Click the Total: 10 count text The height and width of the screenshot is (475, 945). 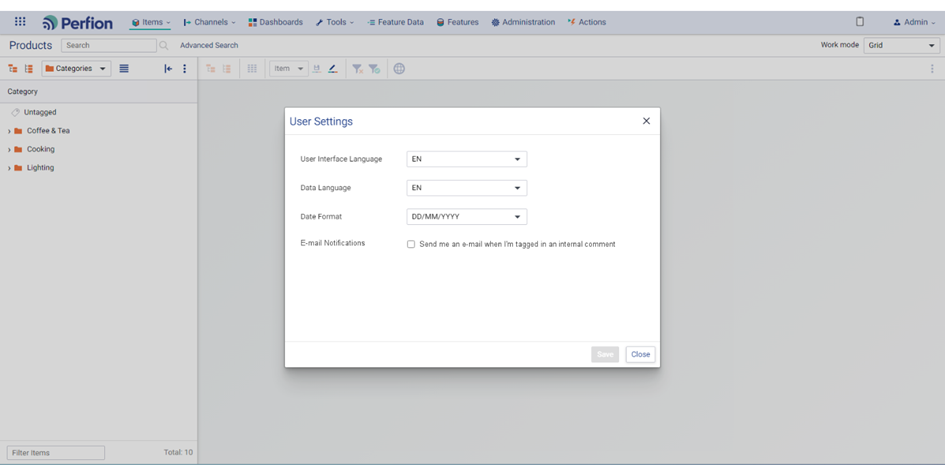[x=178, y=452]
